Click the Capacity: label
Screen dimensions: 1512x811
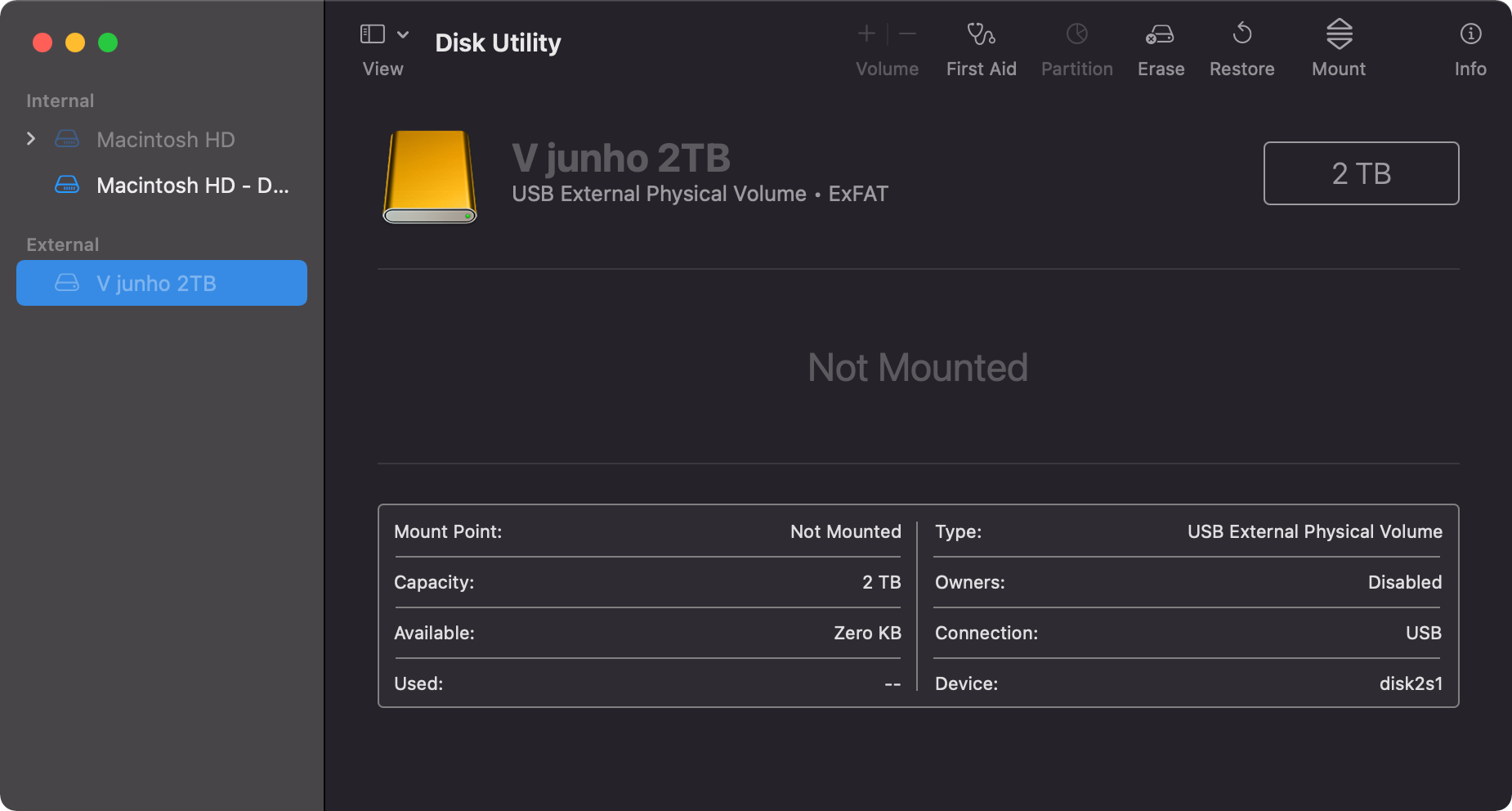[x=434, y=582]
